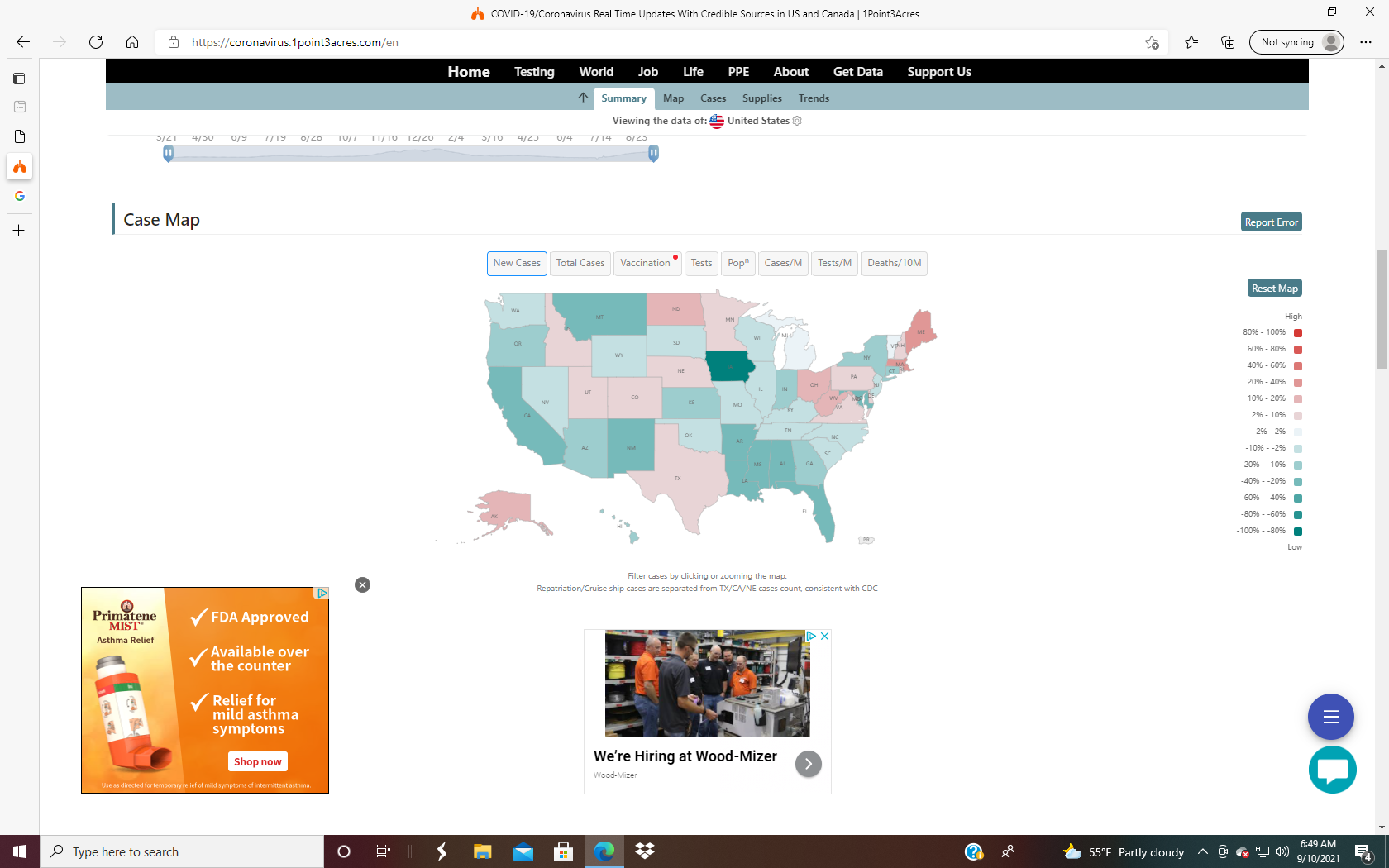1389x868 pixels.
Task: Click the 80% - 100% legend swatch
Action: point(1297,333)
